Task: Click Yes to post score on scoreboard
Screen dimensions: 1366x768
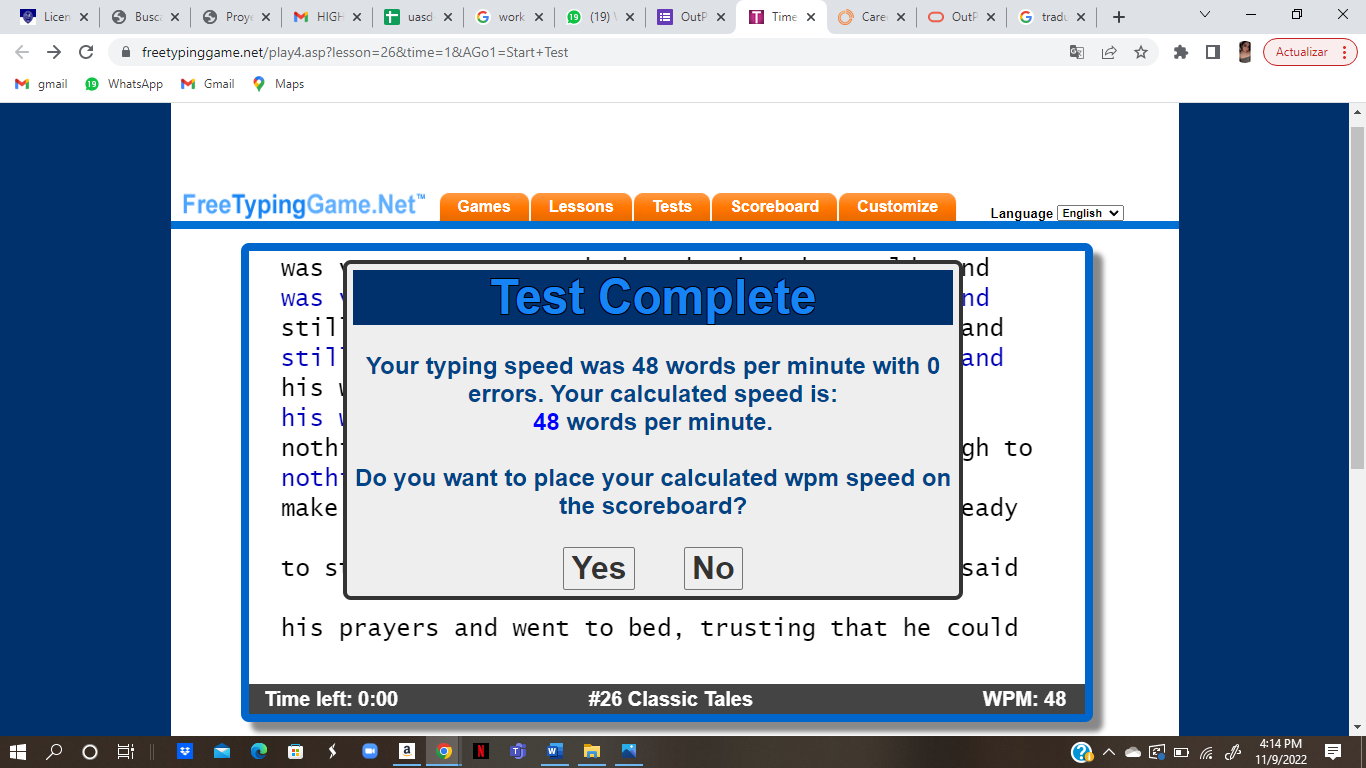Action: [598, 568]
